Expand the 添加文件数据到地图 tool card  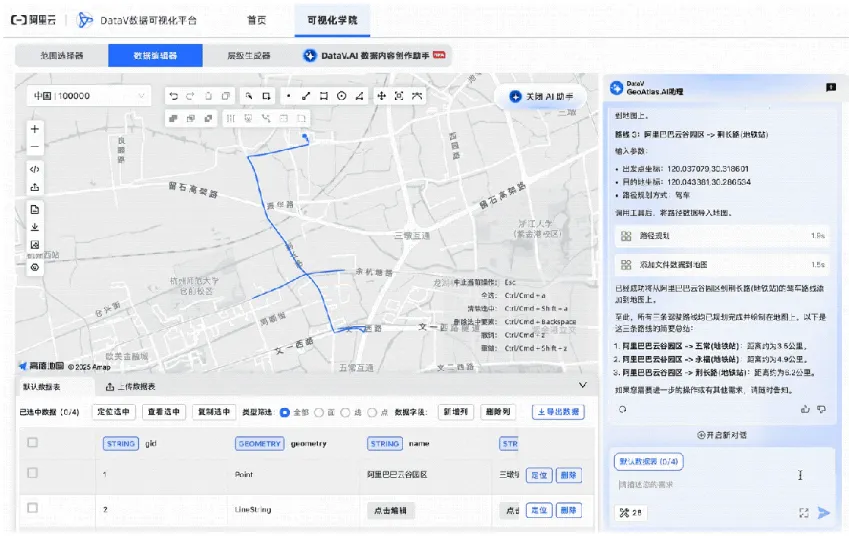(722, 265)
